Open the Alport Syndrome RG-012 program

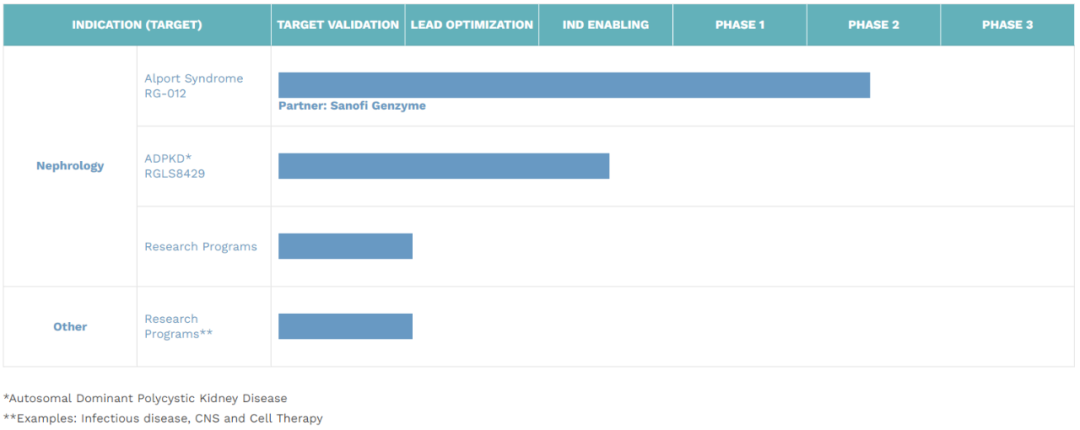click(194, 86)
